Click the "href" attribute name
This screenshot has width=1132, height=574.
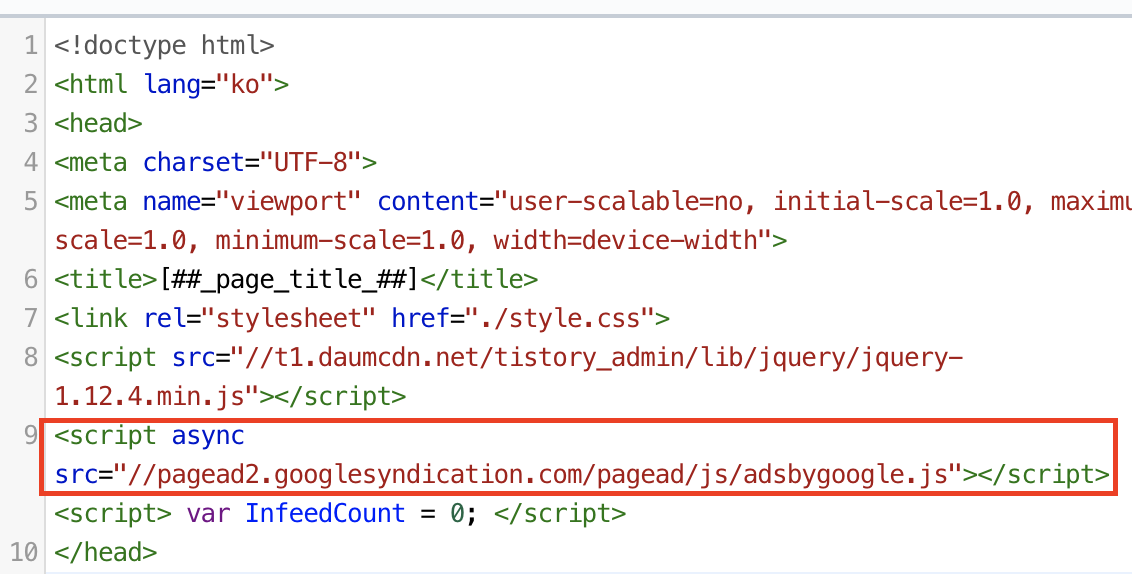point(420,318)
